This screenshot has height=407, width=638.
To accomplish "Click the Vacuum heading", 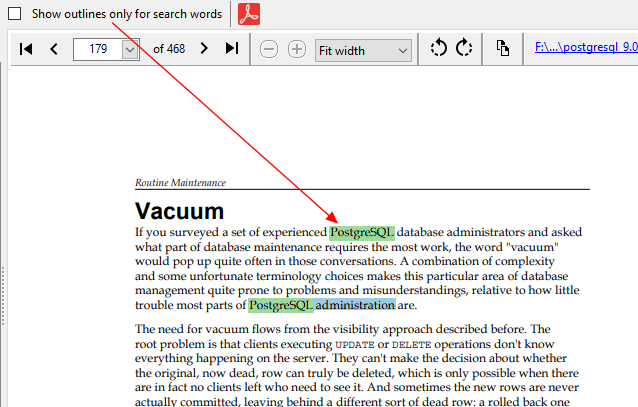I will [x=179, y=211].
